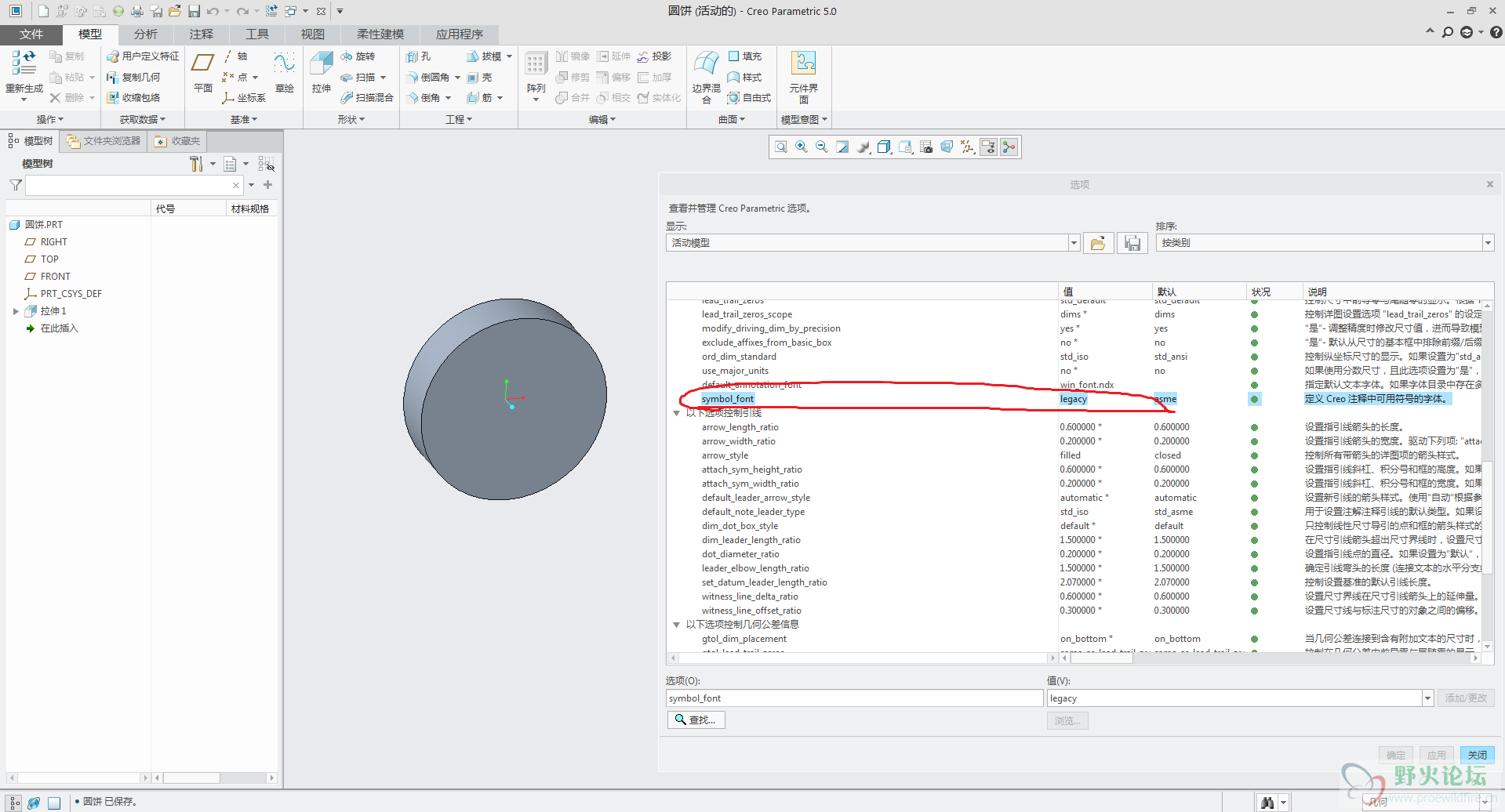Click the Refit view icon in graphics toolbar
The image size is (1505, 812).
point(781,147)
